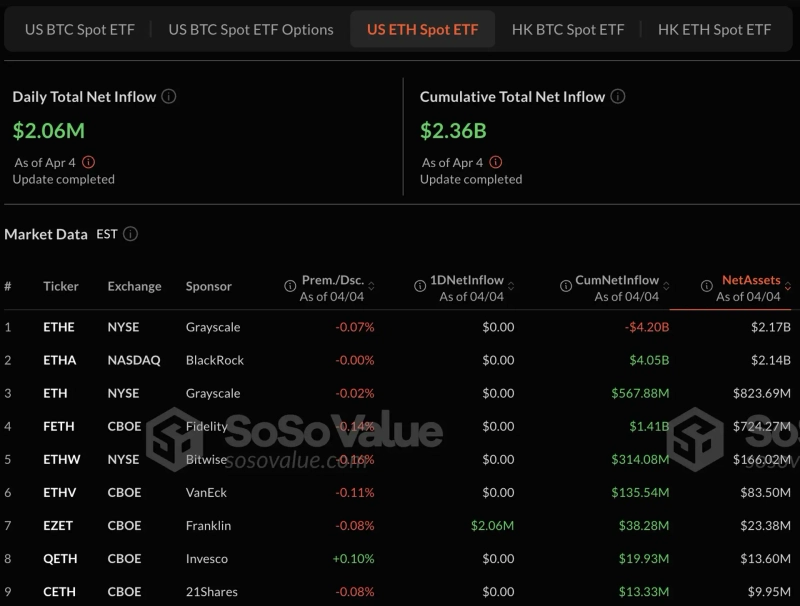Click the Fidelity sponsor name
This screenshot has width=800, height=606.
tap(205, 426)
